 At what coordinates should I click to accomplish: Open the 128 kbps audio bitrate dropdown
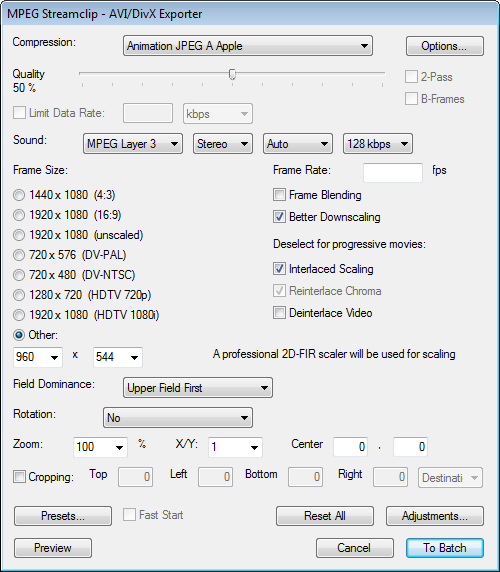coord(378,144)
